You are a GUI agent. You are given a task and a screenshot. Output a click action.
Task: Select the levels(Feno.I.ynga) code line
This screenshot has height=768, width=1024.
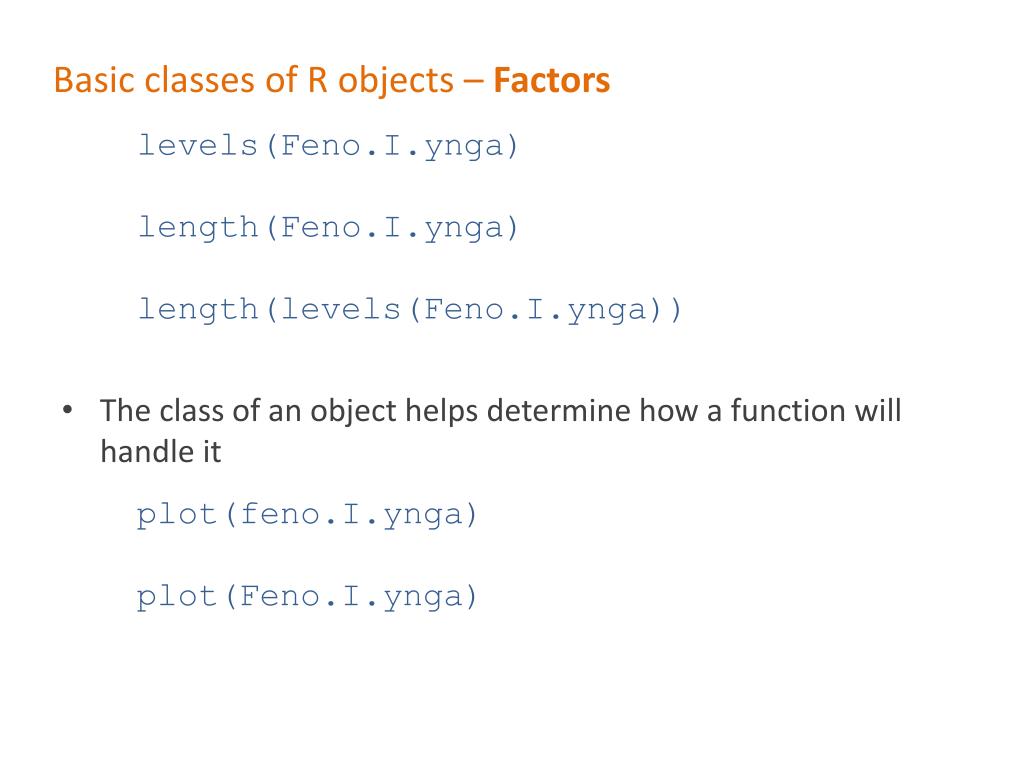tap(328, 145)
